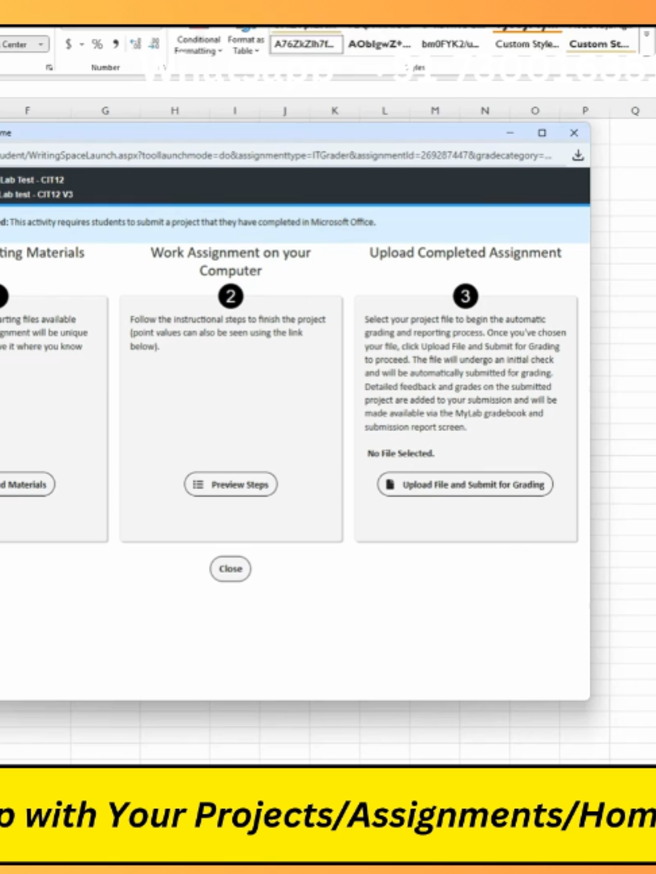Apply the bold AOblgwZ+ cell style
This screenshot has width=656, height=874.
380,44
